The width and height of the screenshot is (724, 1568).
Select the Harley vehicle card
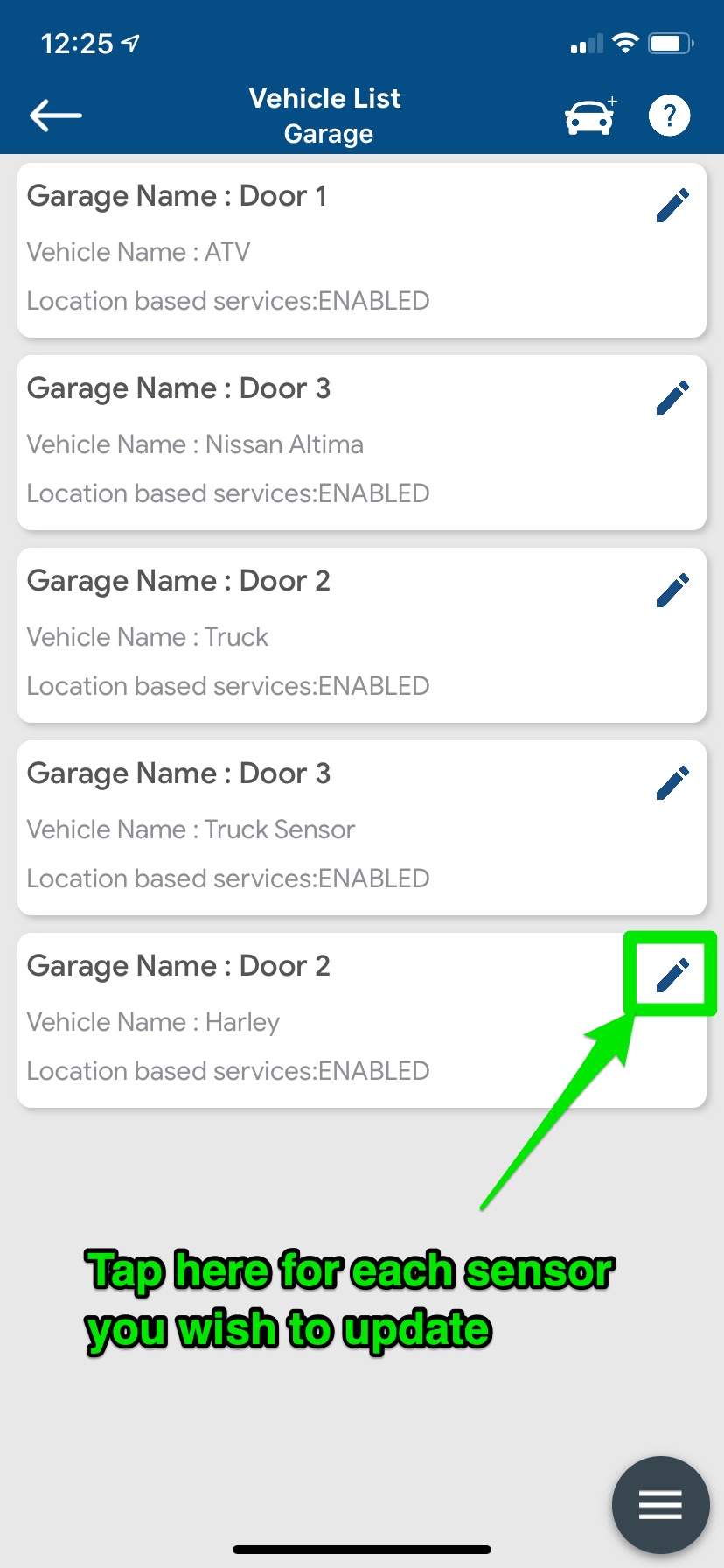362,1020
